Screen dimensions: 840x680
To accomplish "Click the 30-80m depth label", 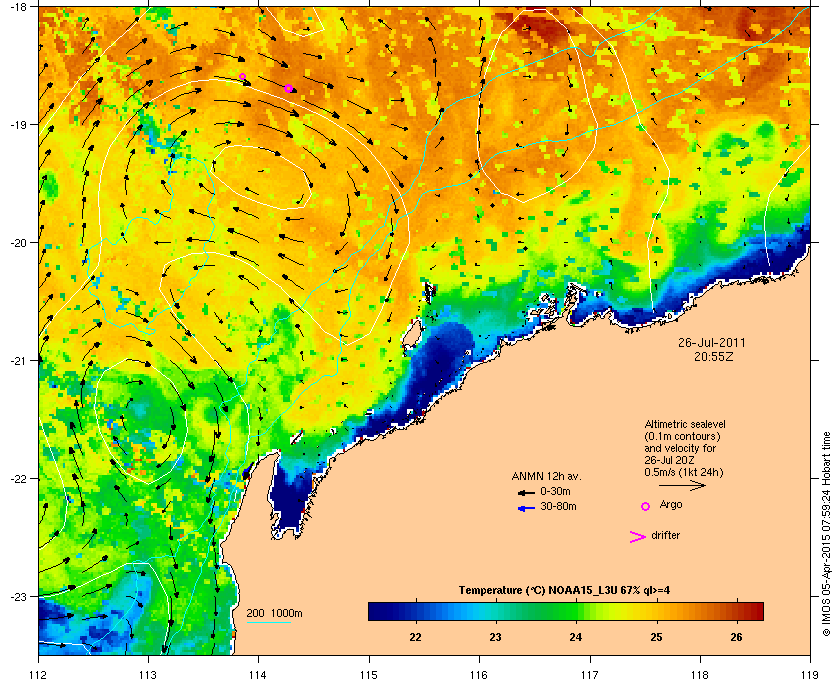I will (x=558, y=506).
